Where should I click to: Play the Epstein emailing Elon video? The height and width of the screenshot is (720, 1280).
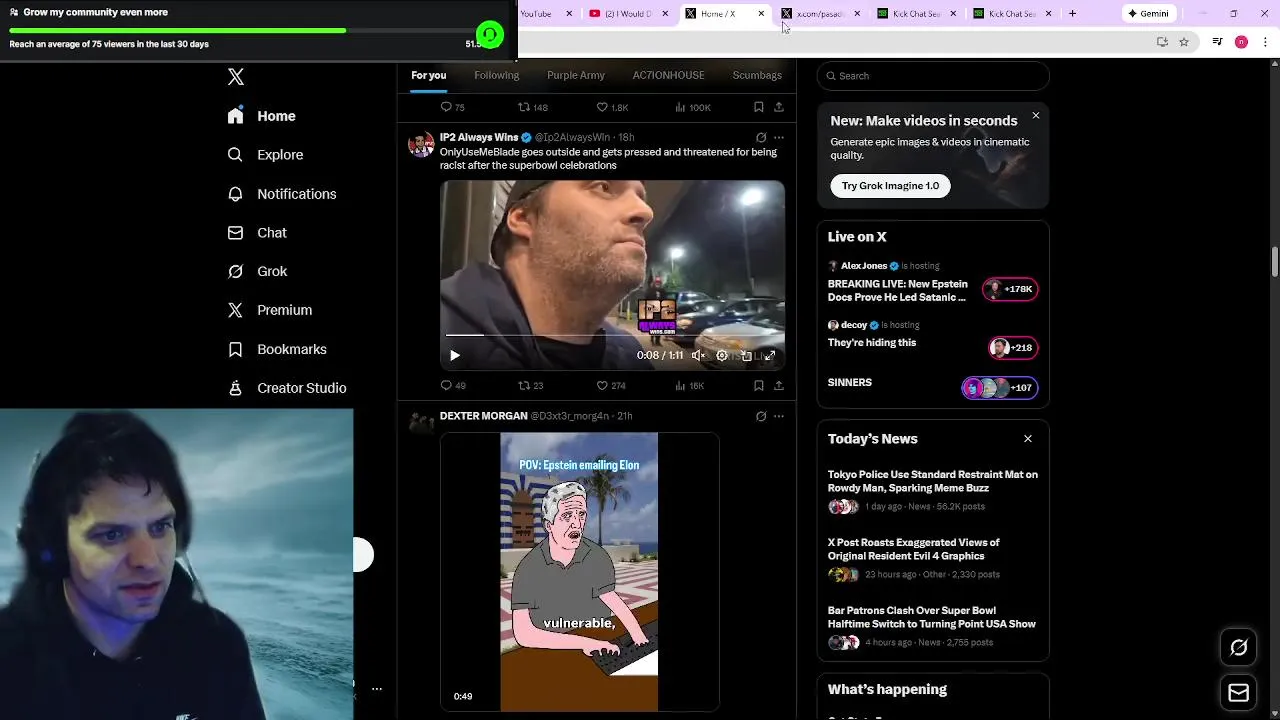[x=579, y=572]
